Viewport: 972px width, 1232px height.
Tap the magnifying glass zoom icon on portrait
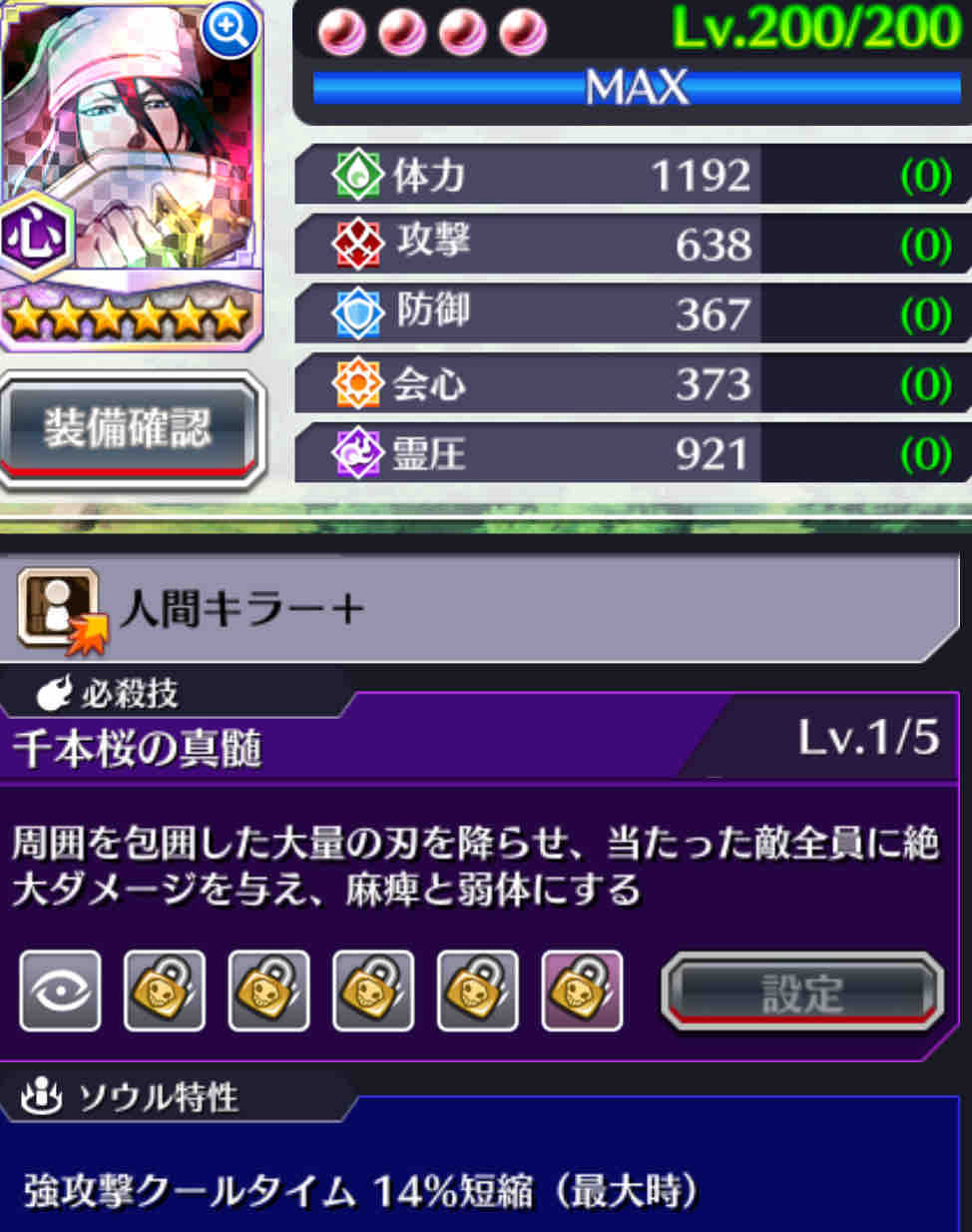pos(231,31)
